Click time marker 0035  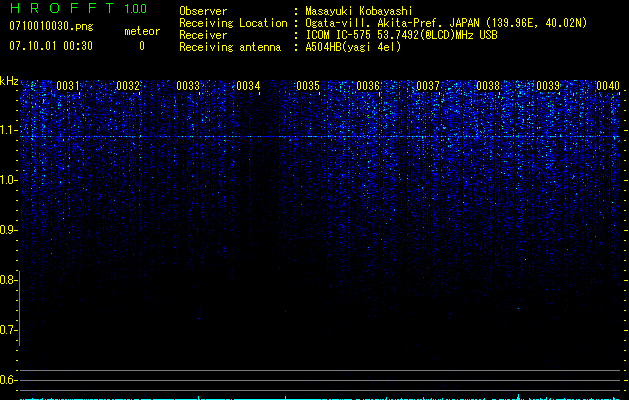308,86
